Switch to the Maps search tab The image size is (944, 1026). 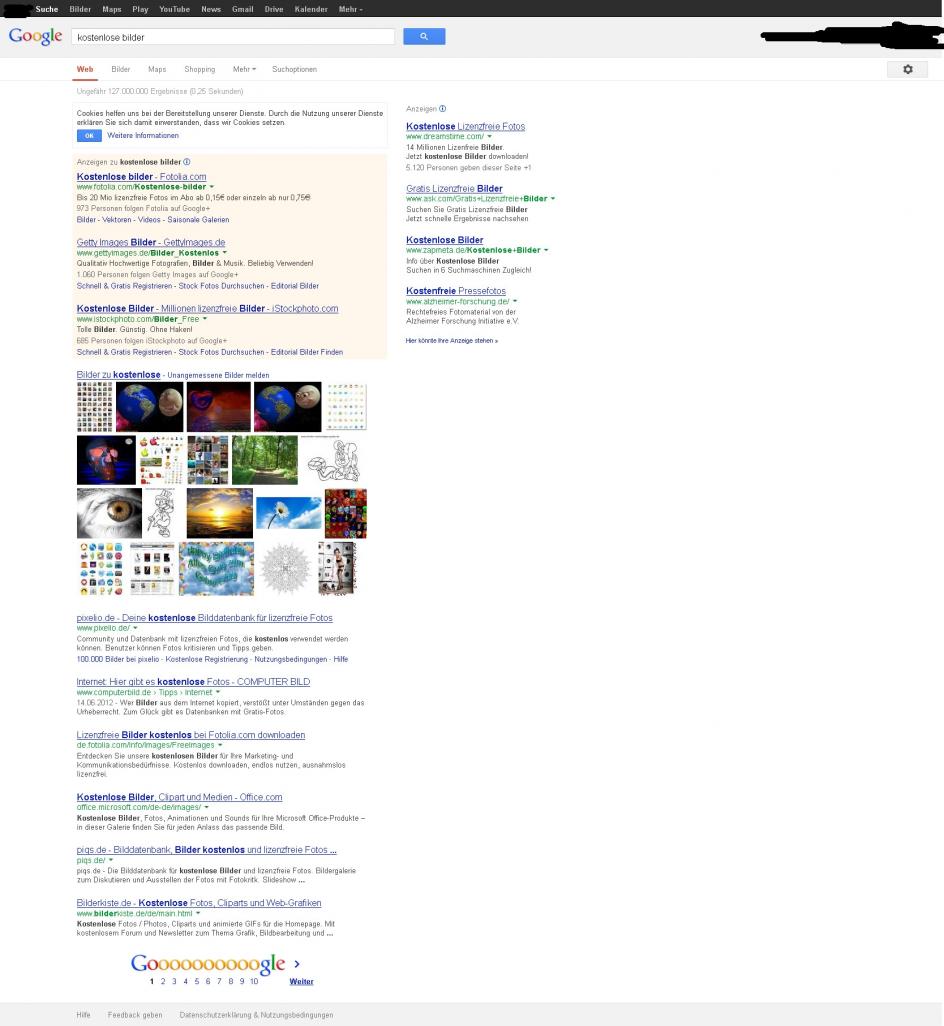pos(157,69)
